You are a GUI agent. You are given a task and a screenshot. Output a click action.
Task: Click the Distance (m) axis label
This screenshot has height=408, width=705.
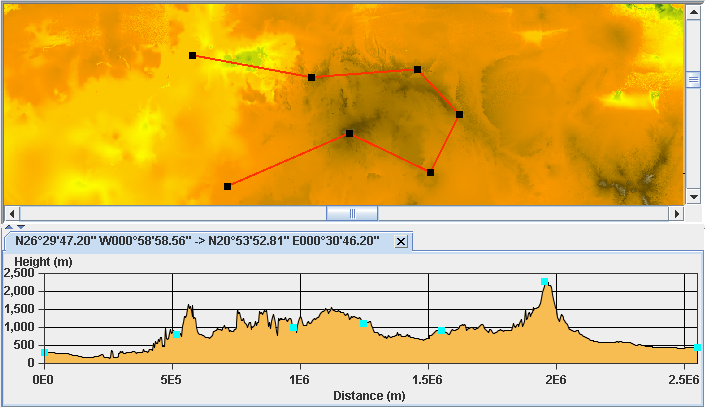coord(369,396)
